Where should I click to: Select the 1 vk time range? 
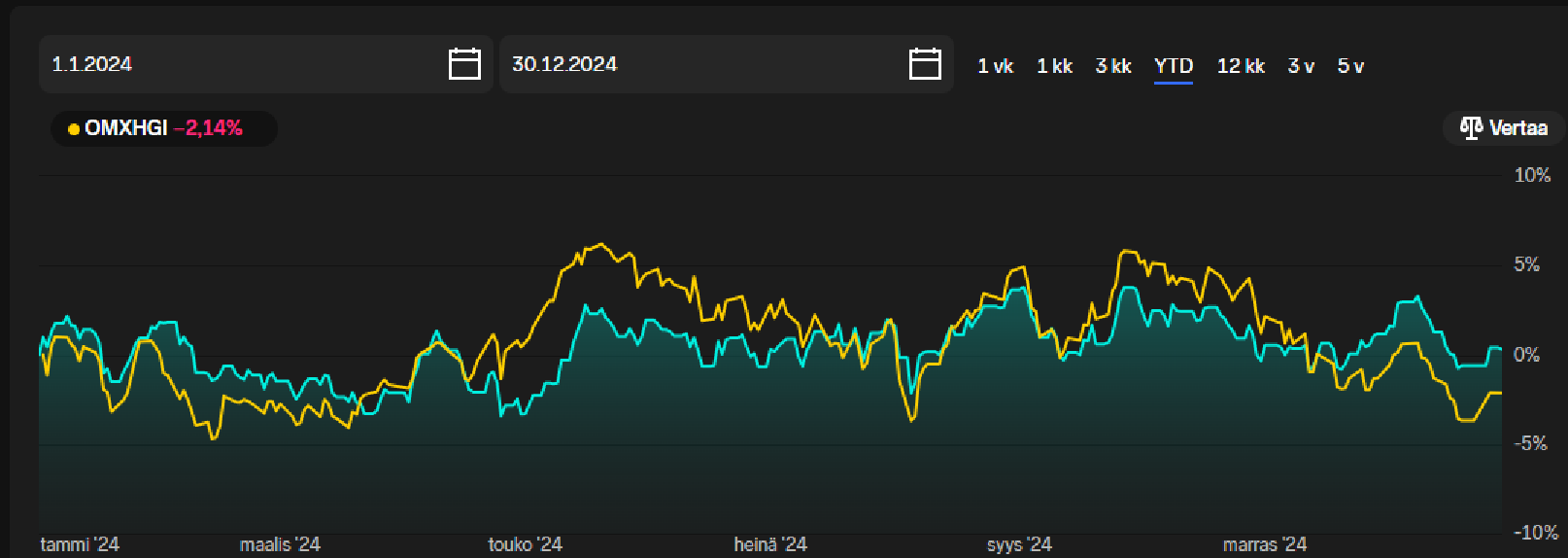(x=995, y=66)
